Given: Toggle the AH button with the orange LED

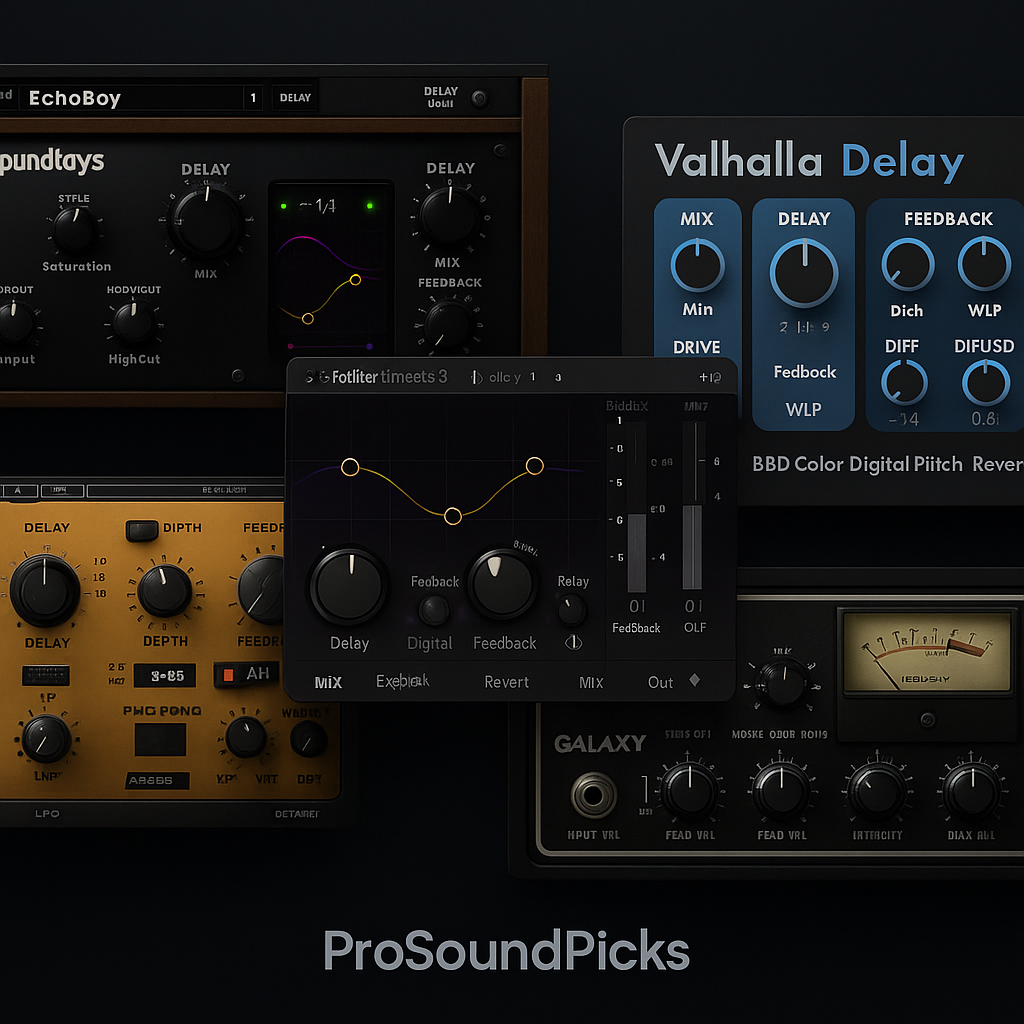Looking at the screenshot, I should 246,674.
